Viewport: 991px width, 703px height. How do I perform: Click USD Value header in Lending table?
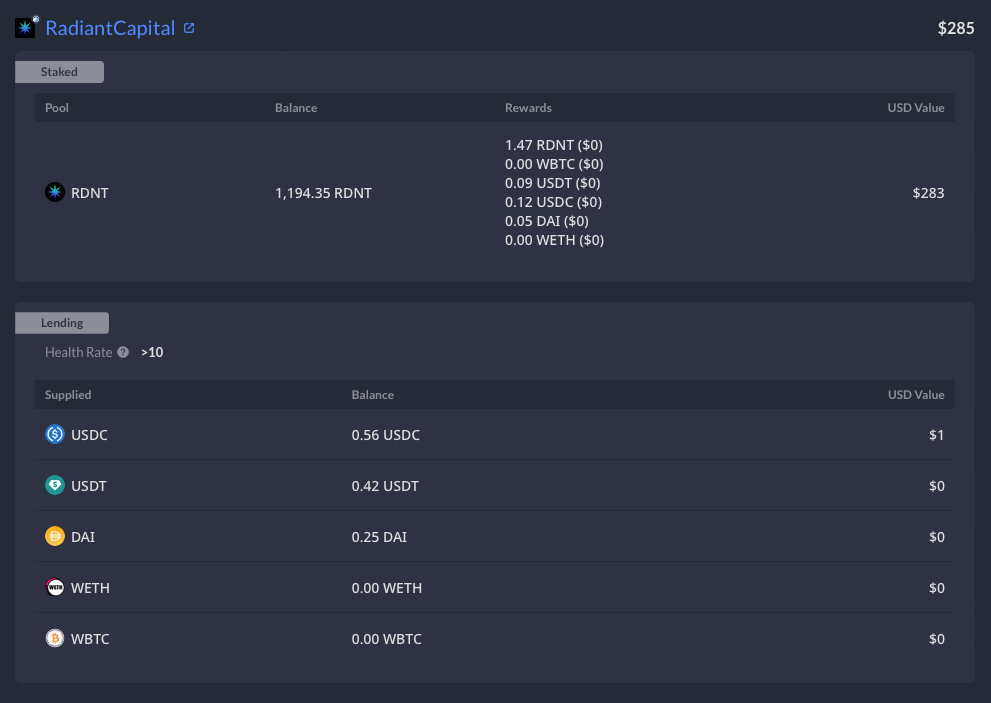click(x=916, y=394)
